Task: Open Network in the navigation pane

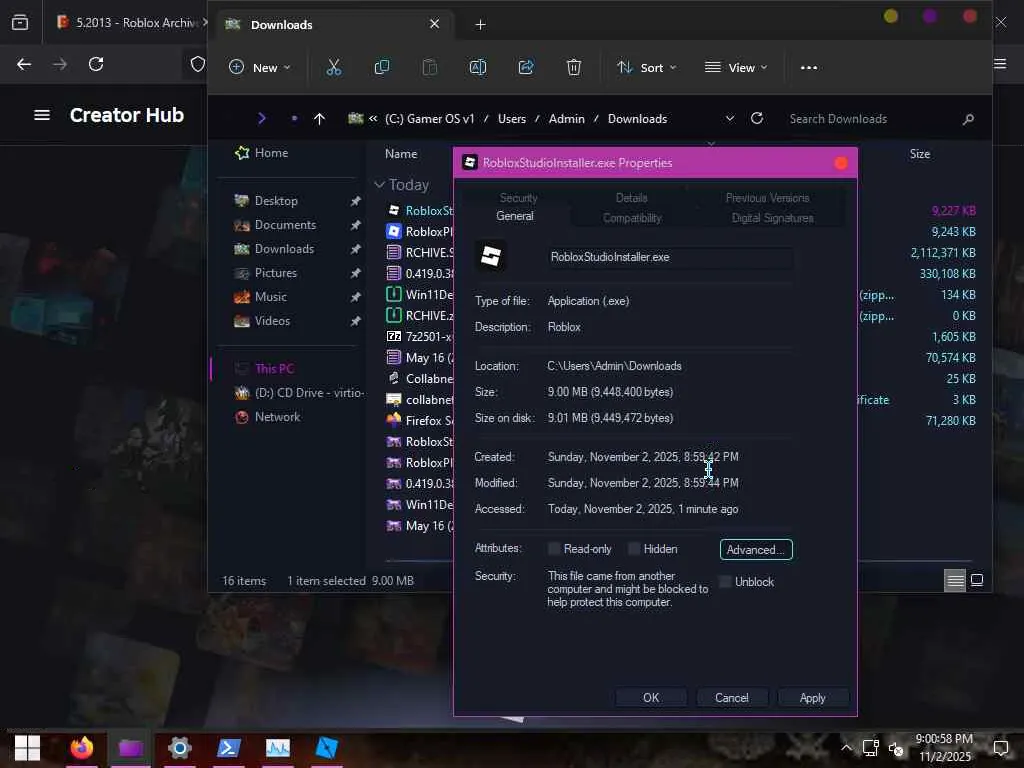Action: coord(277,417)
